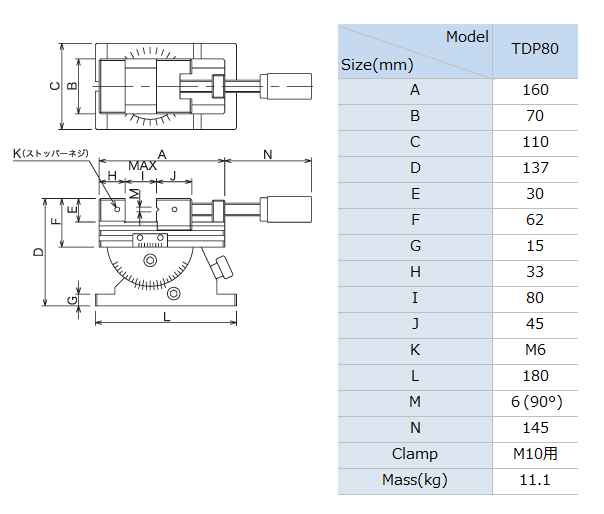The image size is (604, 514).
Task: Click the row label D in the table
Action: coord(415,168)
